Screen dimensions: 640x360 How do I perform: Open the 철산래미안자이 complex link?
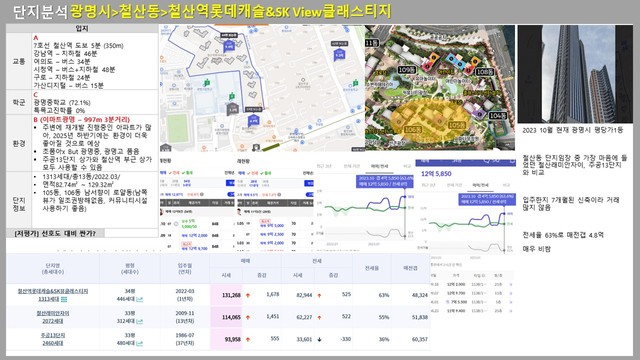click(53, 313)
